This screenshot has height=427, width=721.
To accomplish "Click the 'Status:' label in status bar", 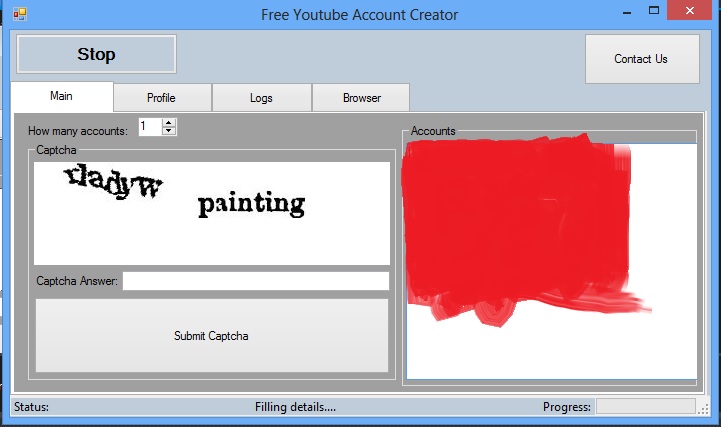I will 31,407.
